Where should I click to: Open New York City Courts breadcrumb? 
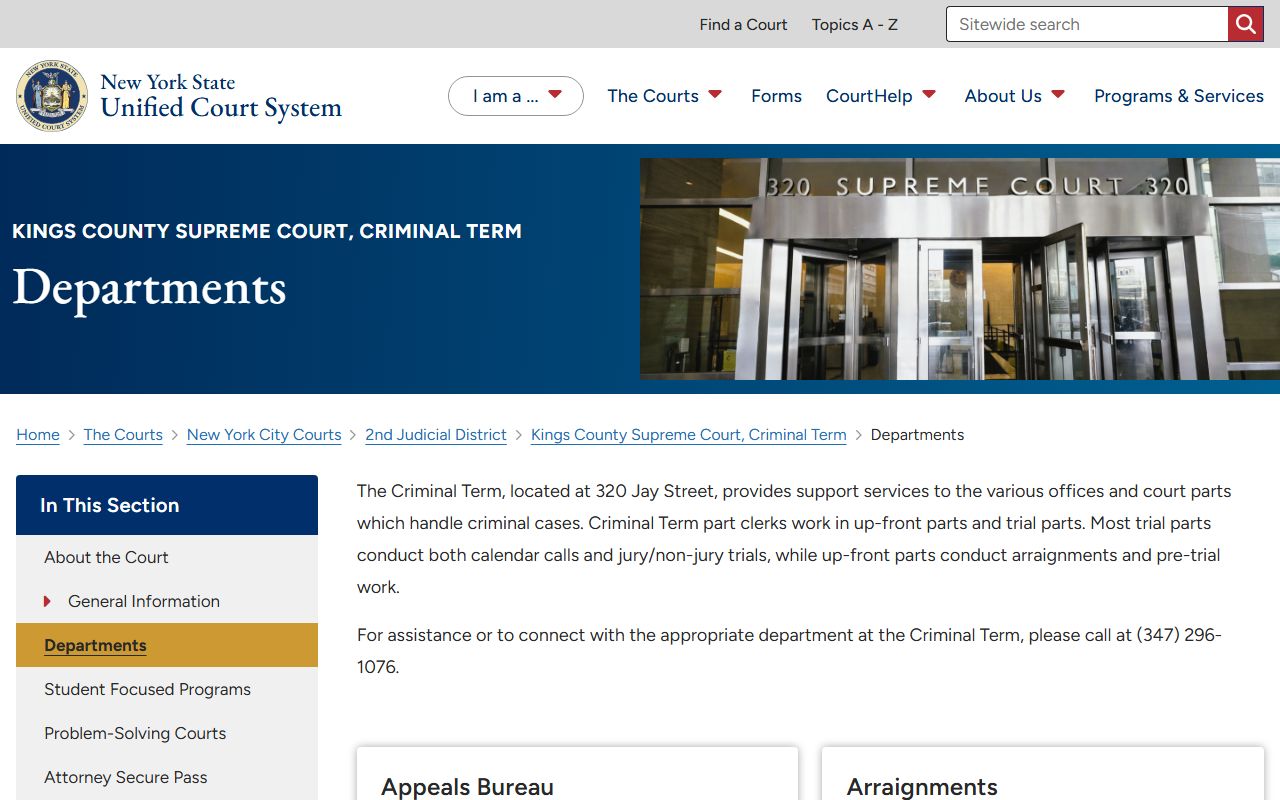pos(264,435)
